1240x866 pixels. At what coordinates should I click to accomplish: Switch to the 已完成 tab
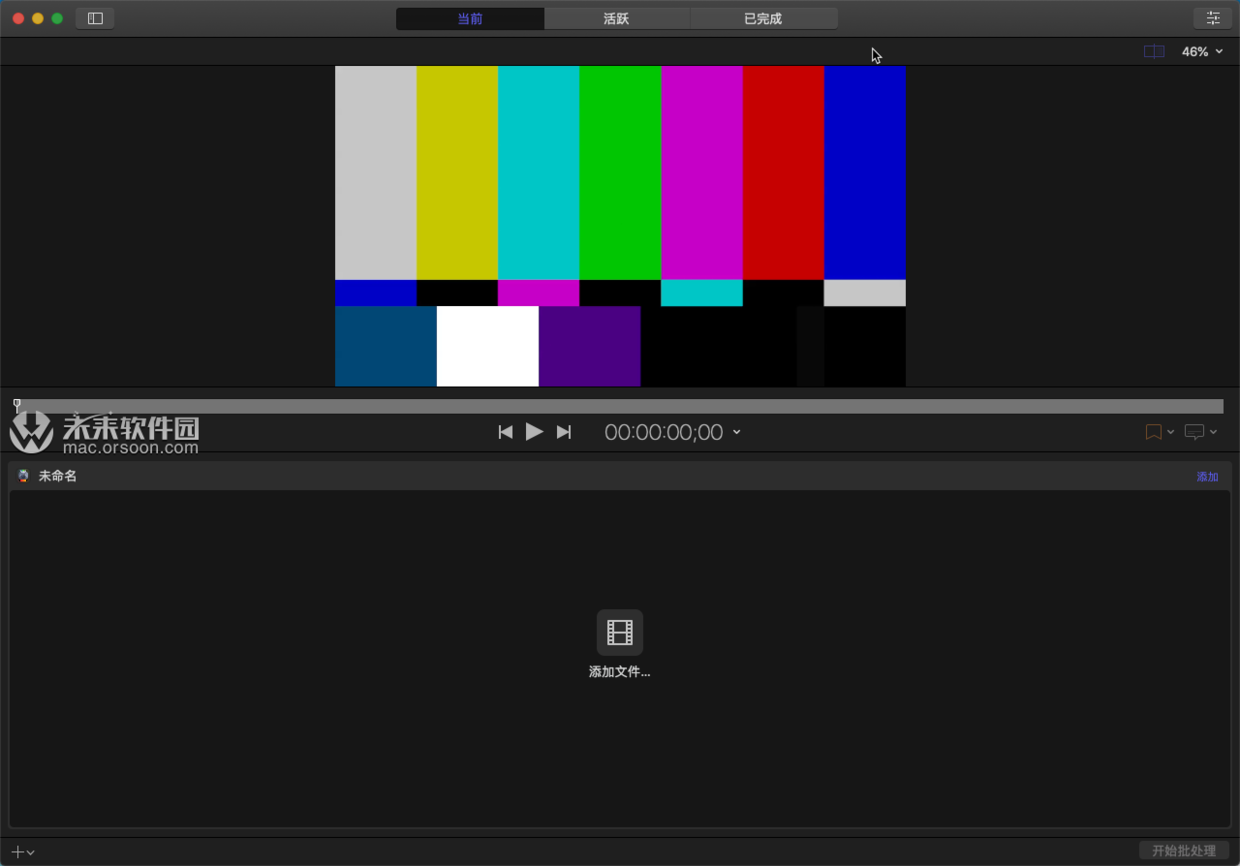pyautogui.click(x=763, y=19)
